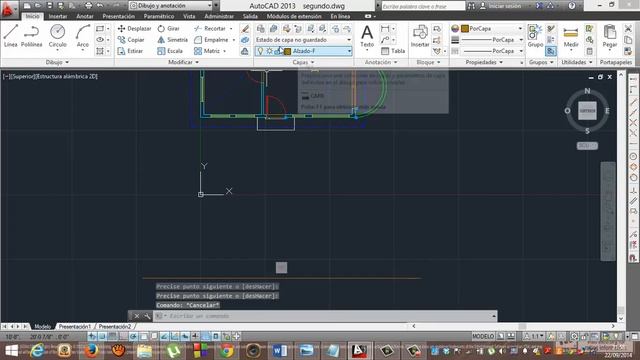The width and height of the screenshot is (640, 360).
Task: Click the Alzado-F layer color swatch
Action: click(288, 51)
